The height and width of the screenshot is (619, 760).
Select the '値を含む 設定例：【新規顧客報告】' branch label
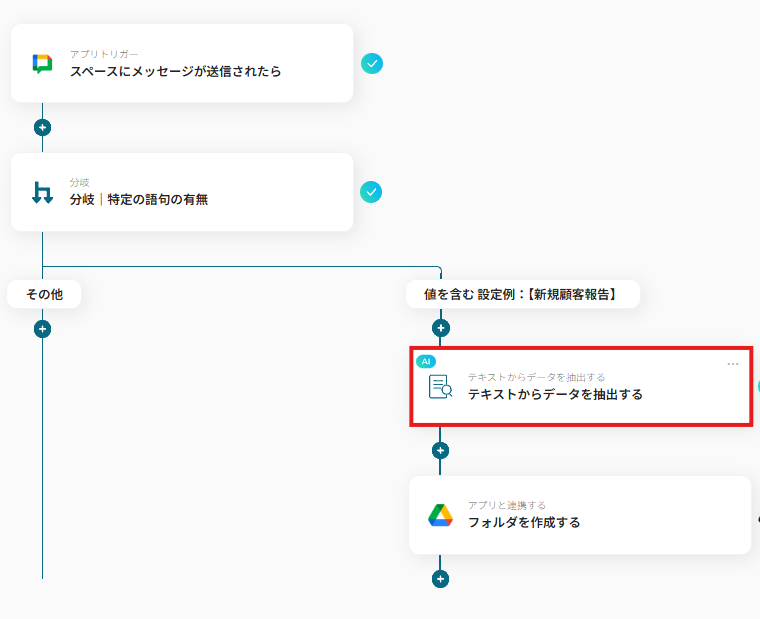(x=522, y=294)
